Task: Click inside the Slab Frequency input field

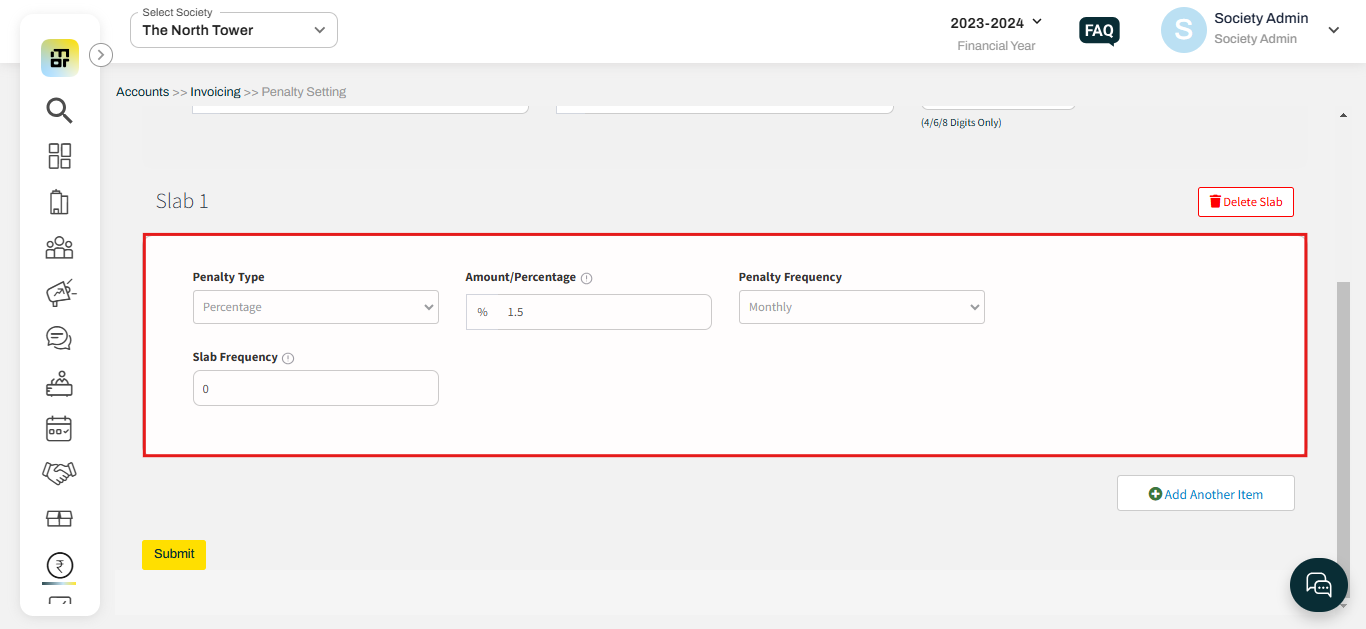Action: click(x=315, y=388)
